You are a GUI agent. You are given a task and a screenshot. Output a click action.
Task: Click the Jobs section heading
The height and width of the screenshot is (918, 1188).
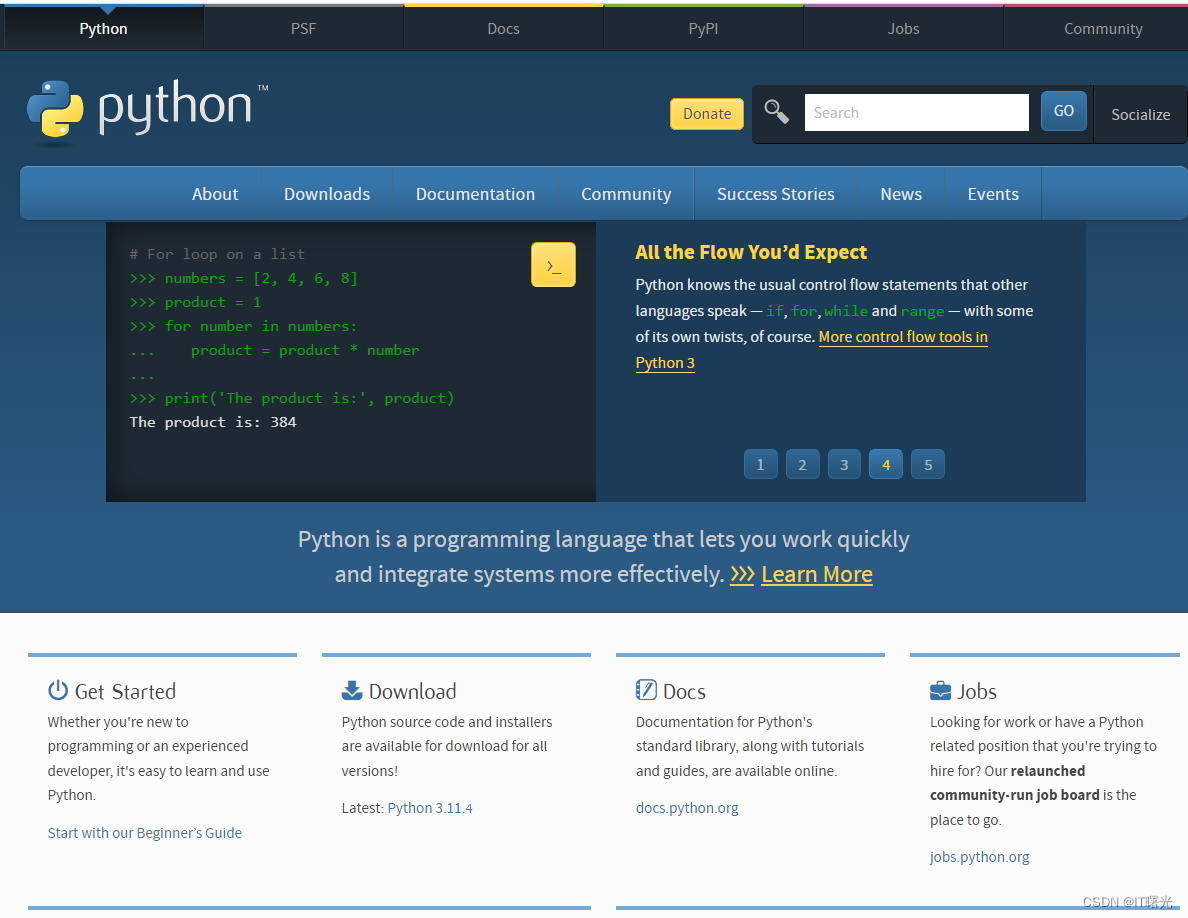(x=977, y=692)
